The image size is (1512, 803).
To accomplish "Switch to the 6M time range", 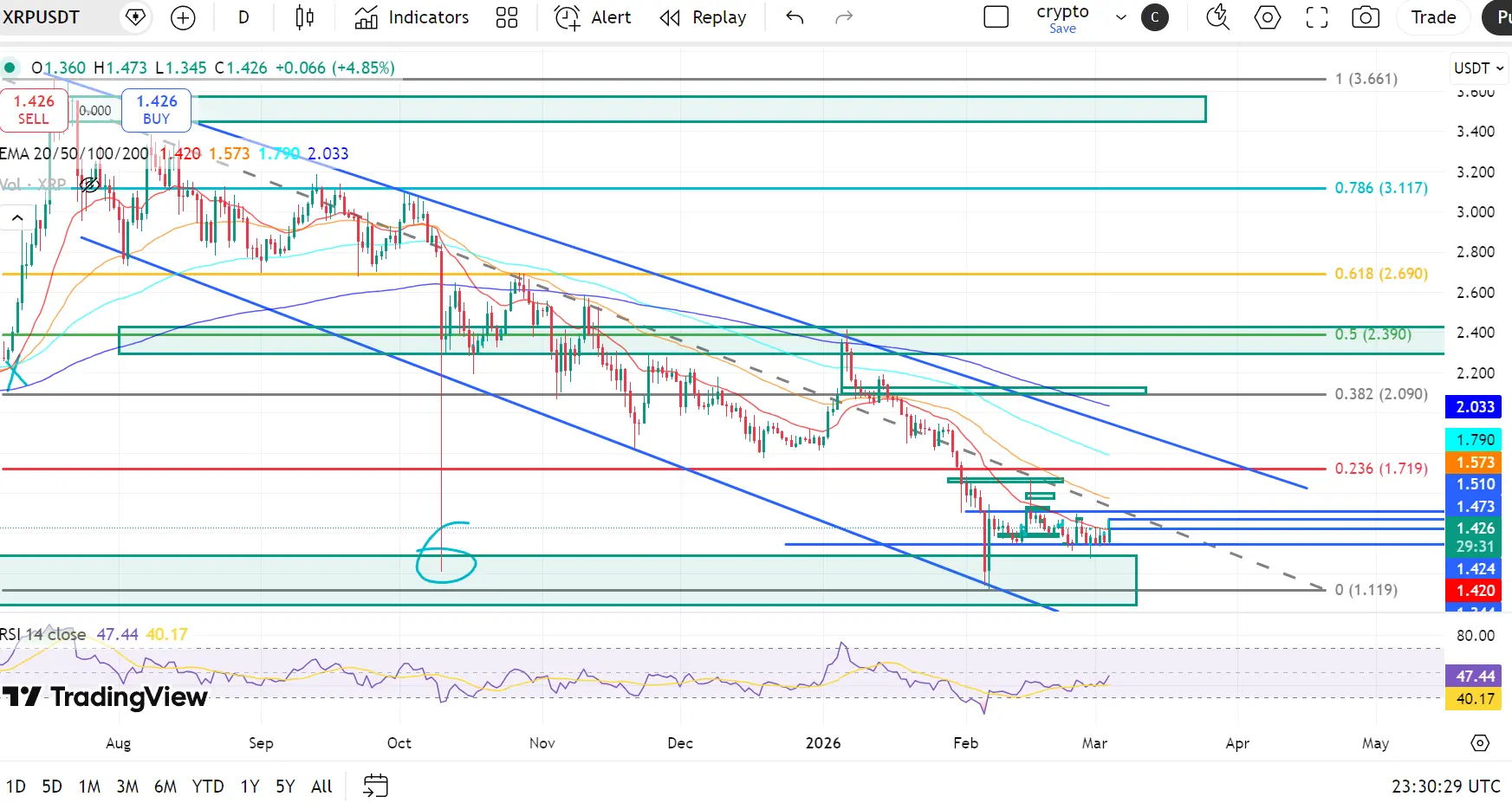I will [x=165, y=786].
